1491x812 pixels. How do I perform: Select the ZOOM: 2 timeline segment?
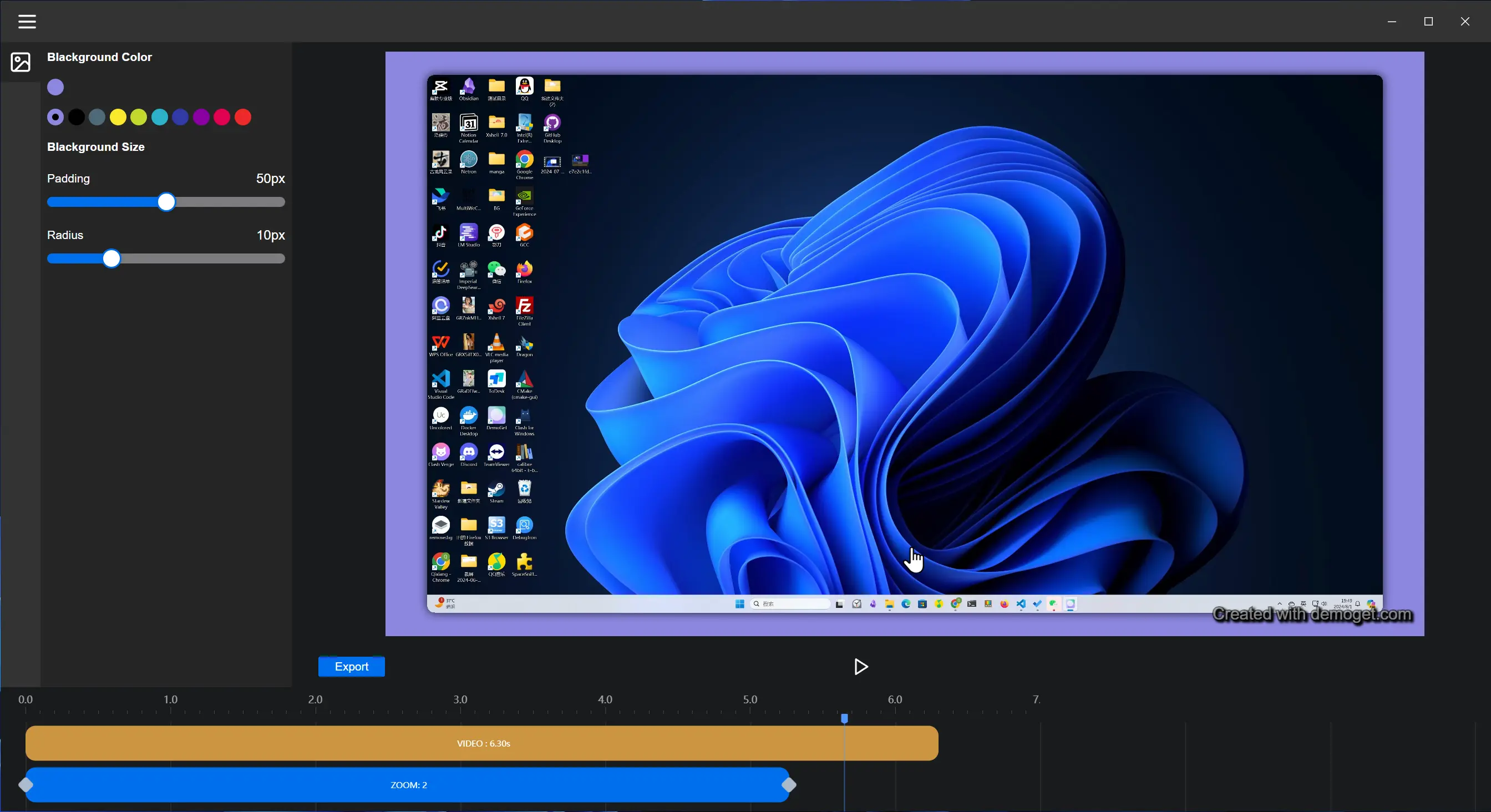tap(408, 785)
